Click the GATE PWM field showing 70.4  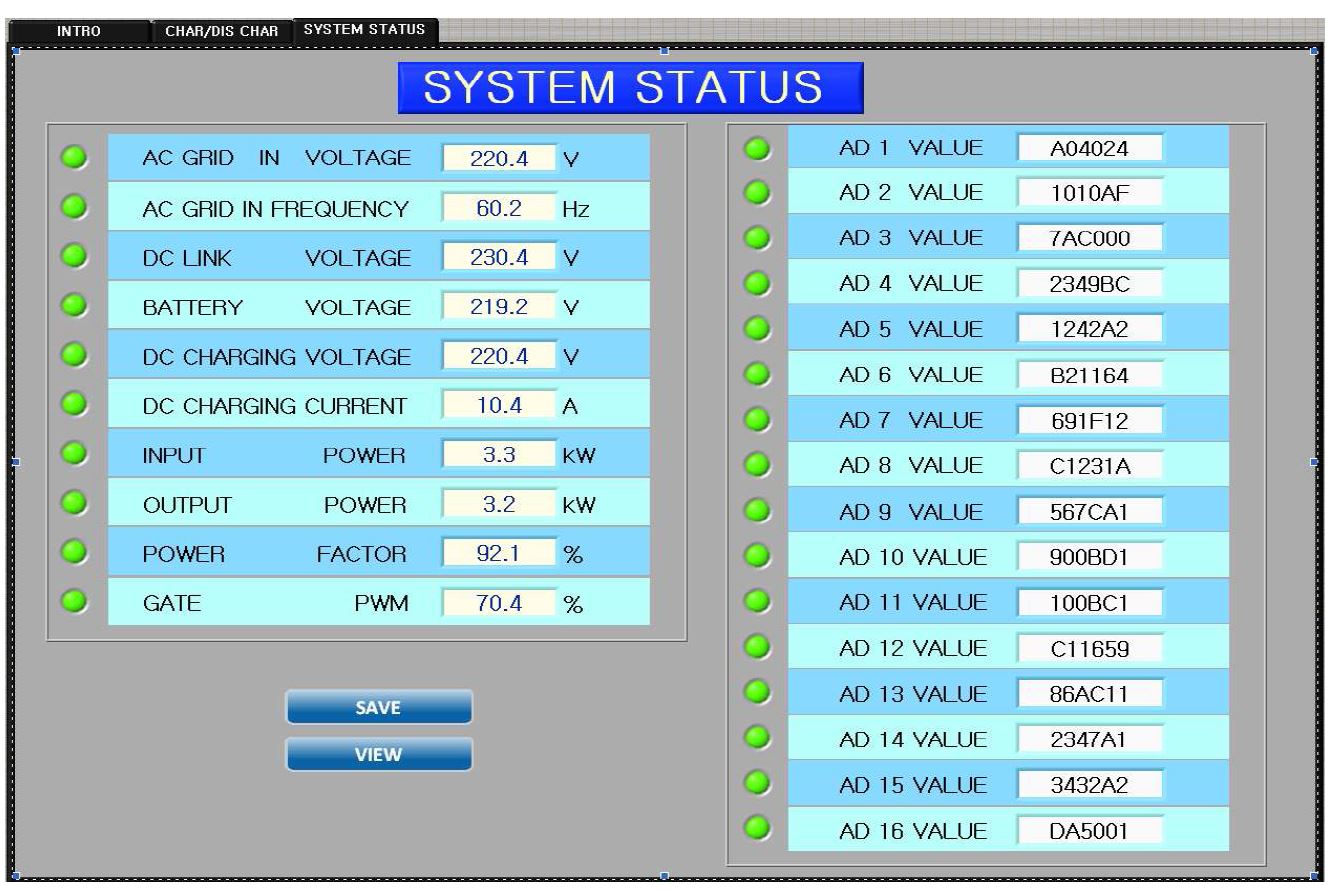click(x=499, y=603)
